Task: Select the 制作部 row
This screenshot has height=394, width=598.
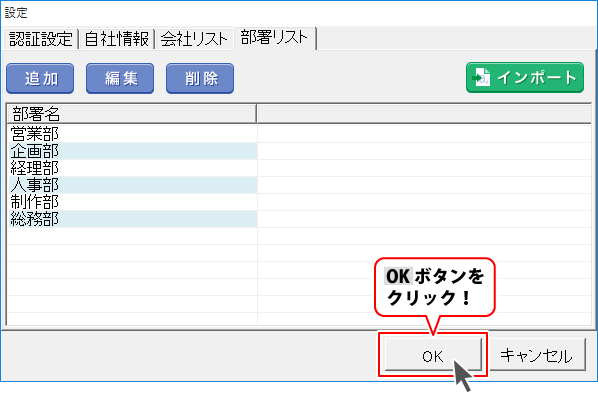Action: pos(299,202)
